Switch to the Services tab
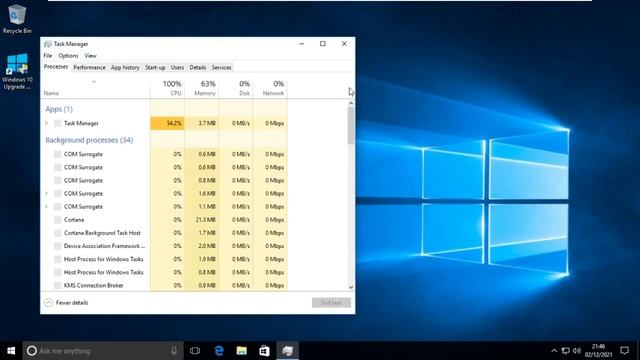The image size is (640, 360). (222, 67)
